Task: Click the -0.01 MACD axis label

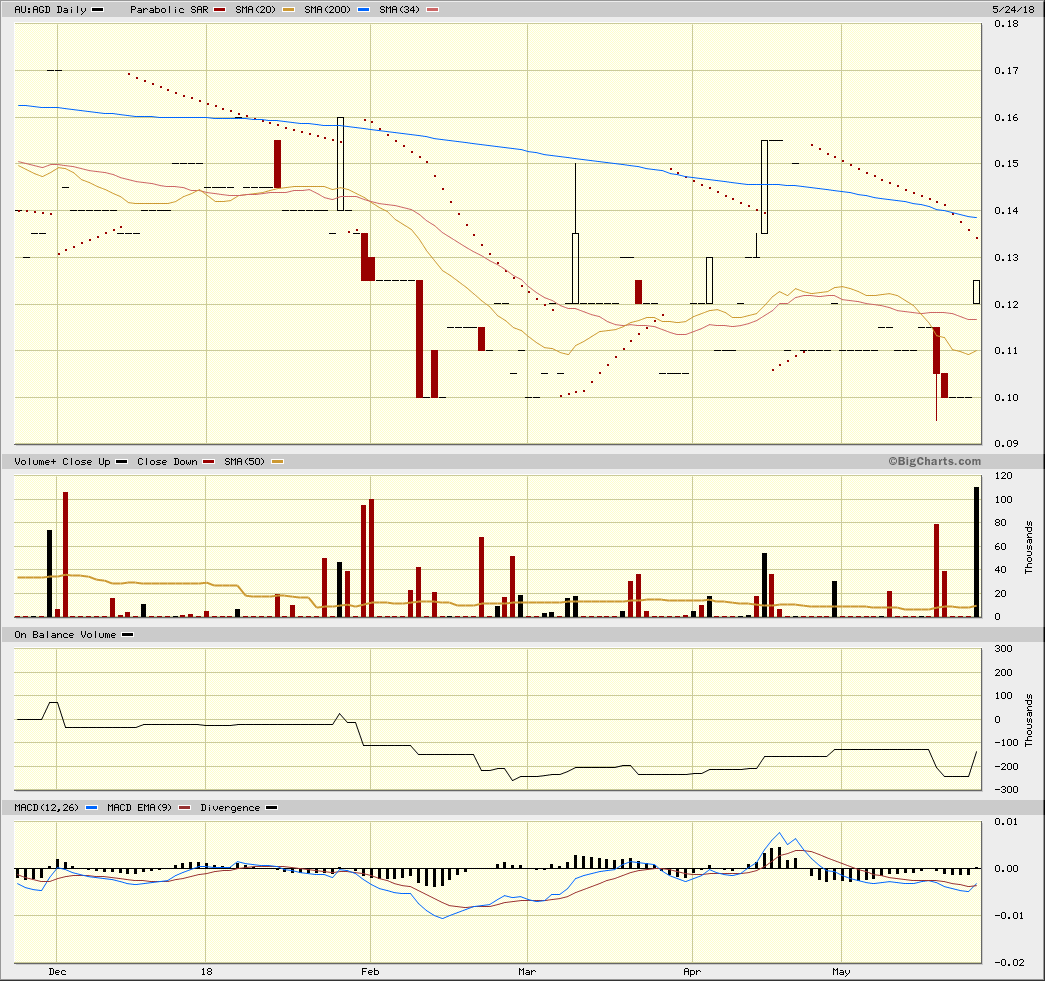Action: coord(1008,916)
